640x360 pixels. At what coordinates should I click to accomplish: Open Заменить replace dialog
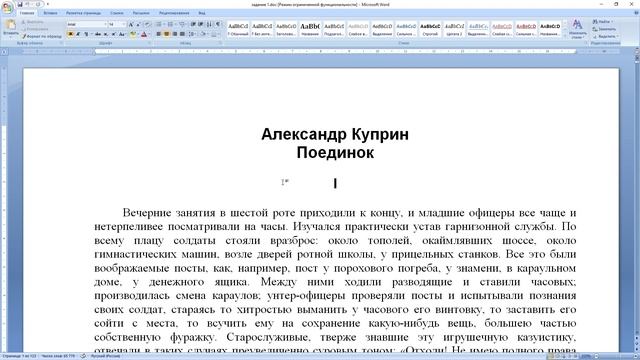click(x=604, y=29)
